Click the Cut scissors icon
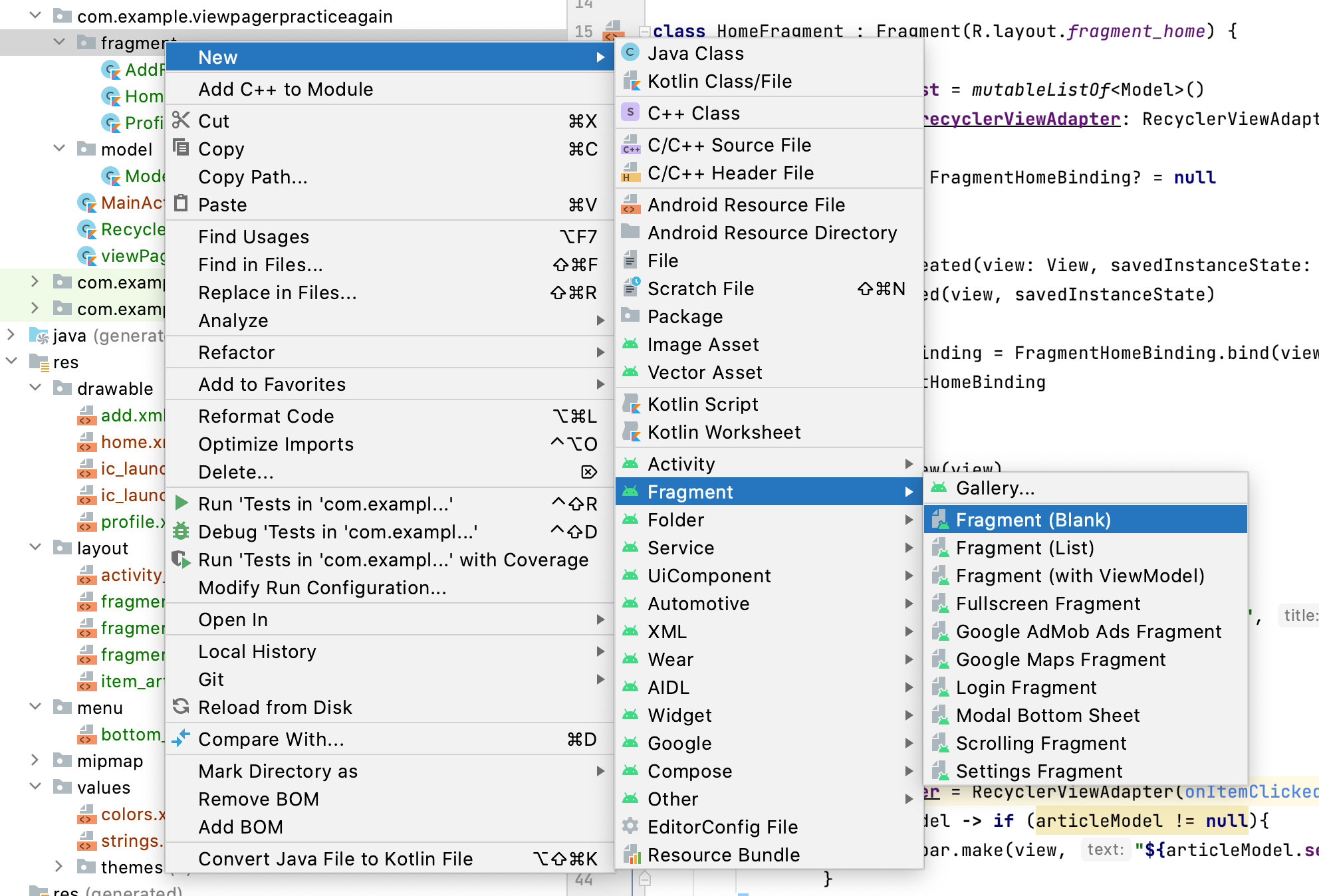This screenshot has width=1319, height=896. (181, 120)
